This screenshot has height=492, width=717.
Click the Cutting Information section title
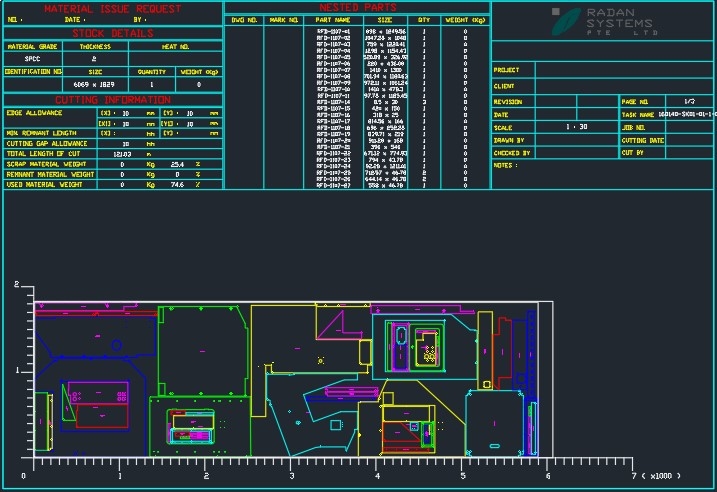click(112, 100)
